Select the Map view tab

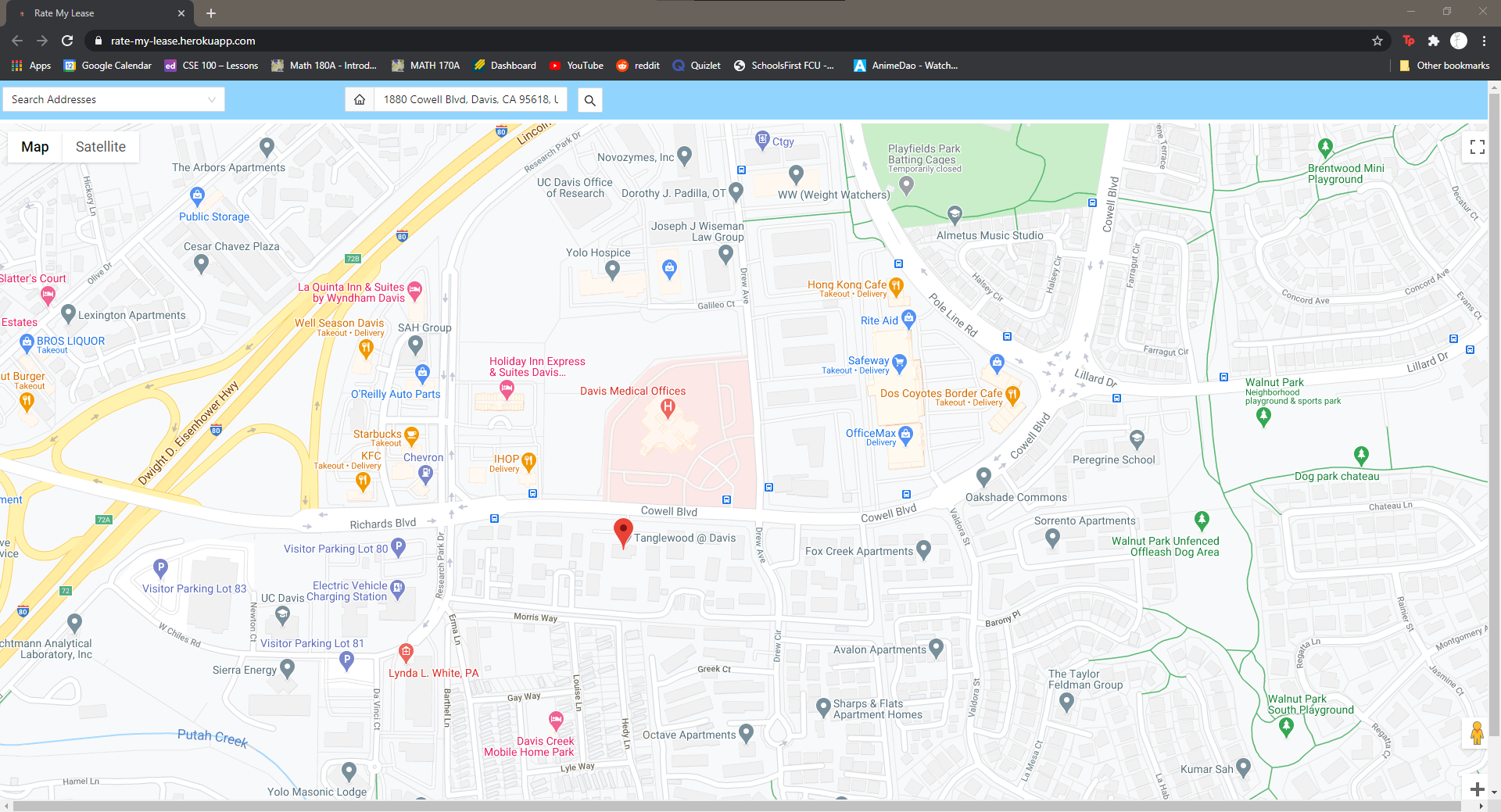[x=35, y=147]
